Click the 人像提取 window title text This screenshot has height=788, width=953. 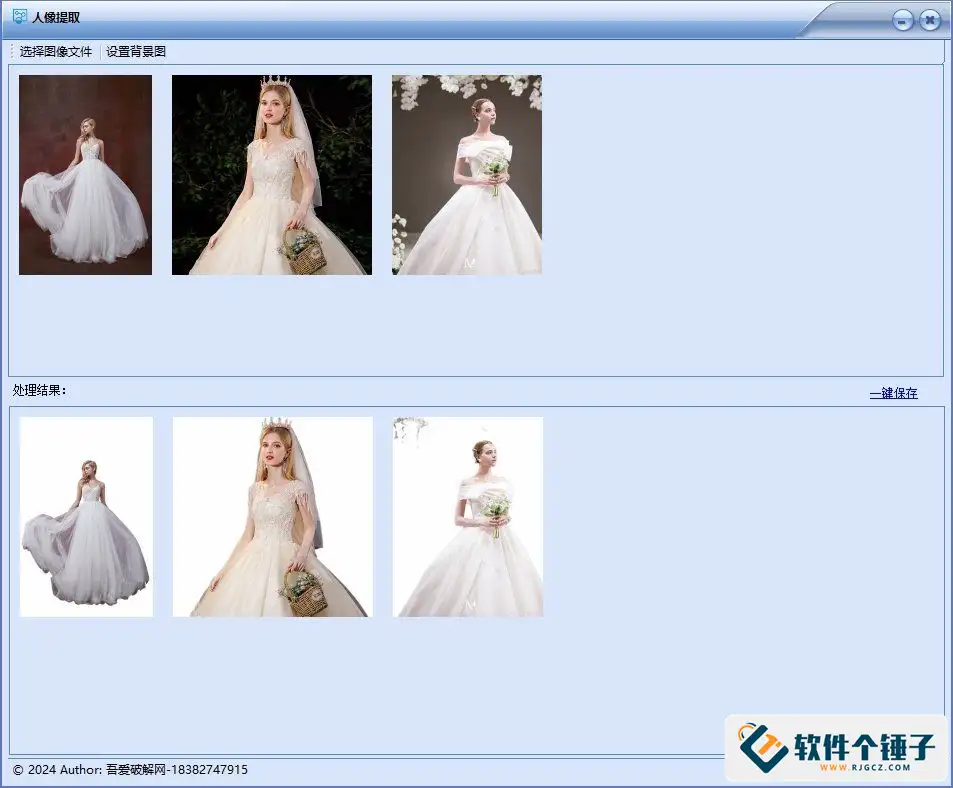(56, 17)
